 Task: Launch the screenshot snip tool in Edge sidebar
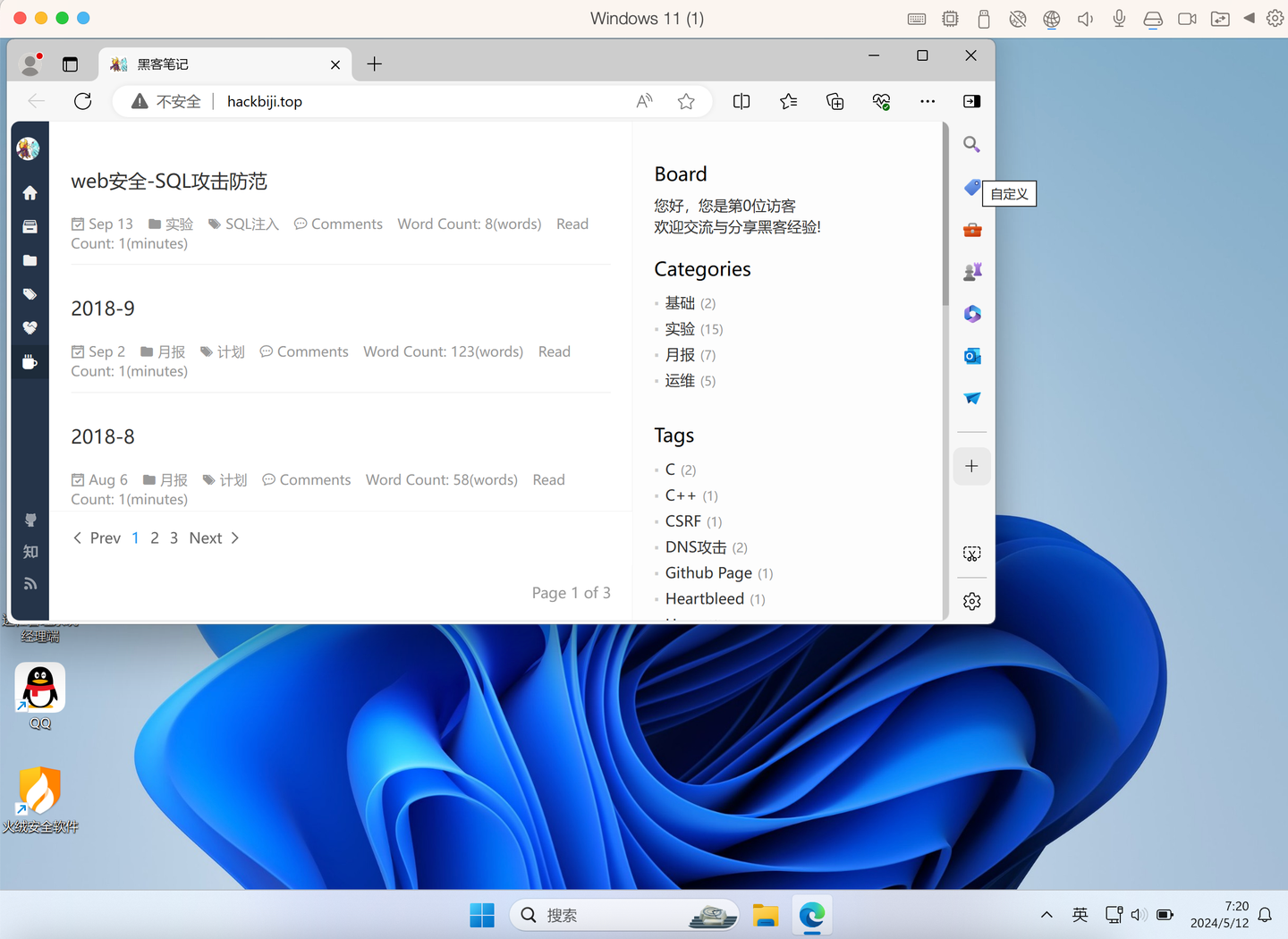click(x=971, y=554)
